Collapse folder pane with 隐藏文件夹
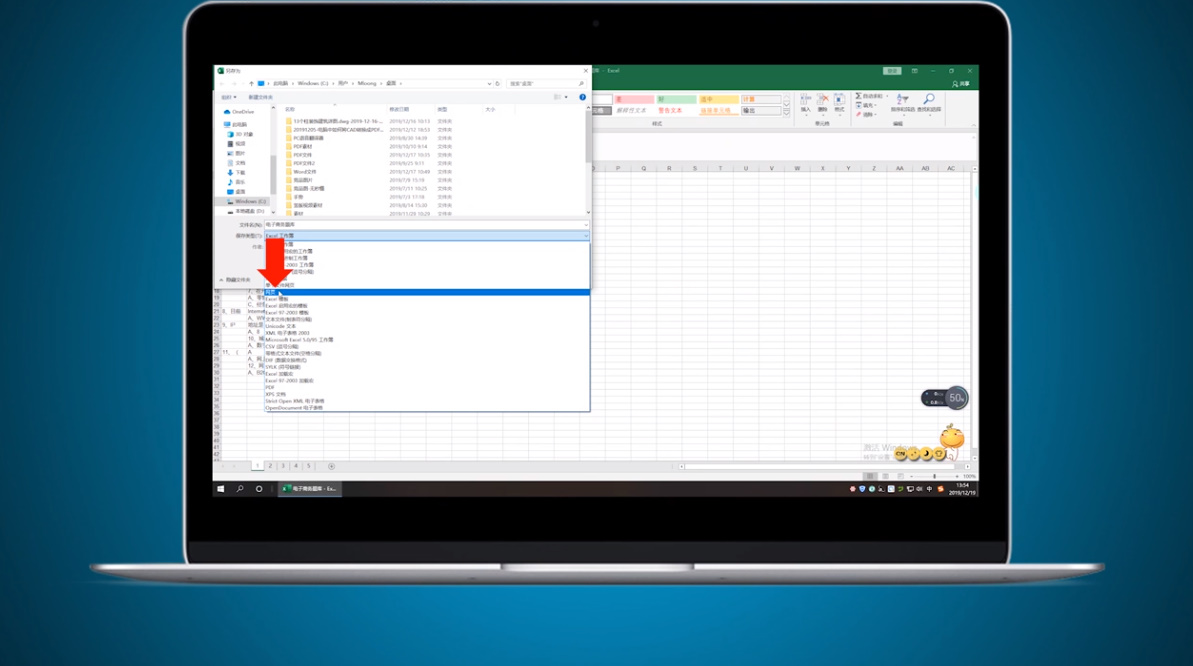 click(x=235, y=280)
